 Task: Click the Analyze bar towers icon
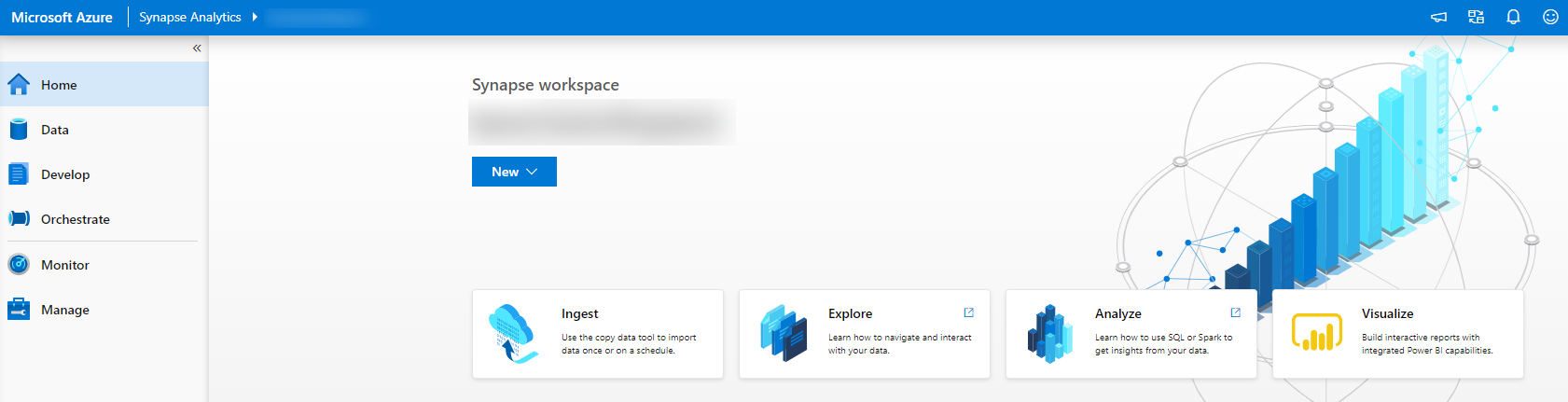click(x=1049, y=333)
